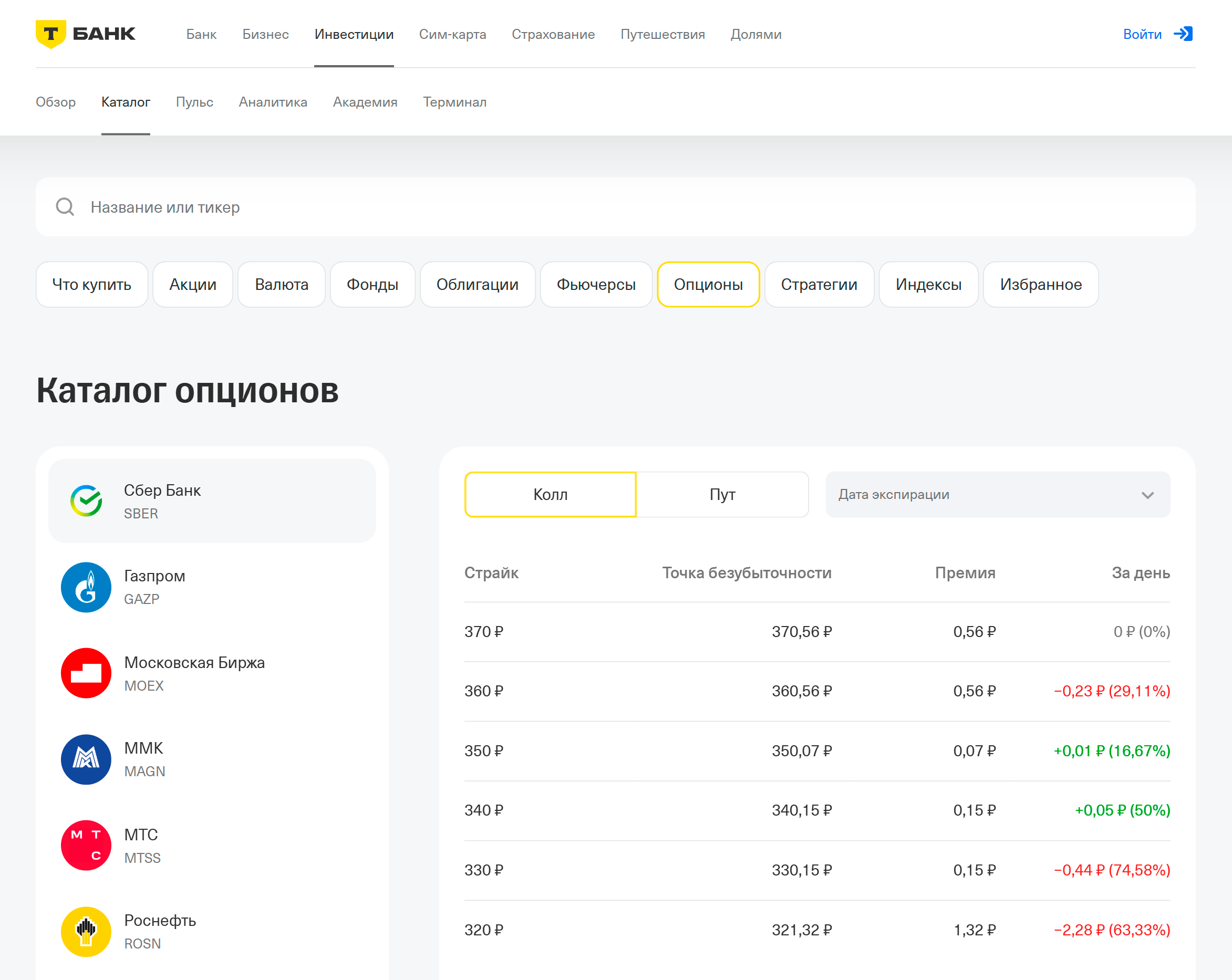Viewport: 1232px width, 980px height.
Task: Go to the Каталог tab
Action: [x=126, y=102]
